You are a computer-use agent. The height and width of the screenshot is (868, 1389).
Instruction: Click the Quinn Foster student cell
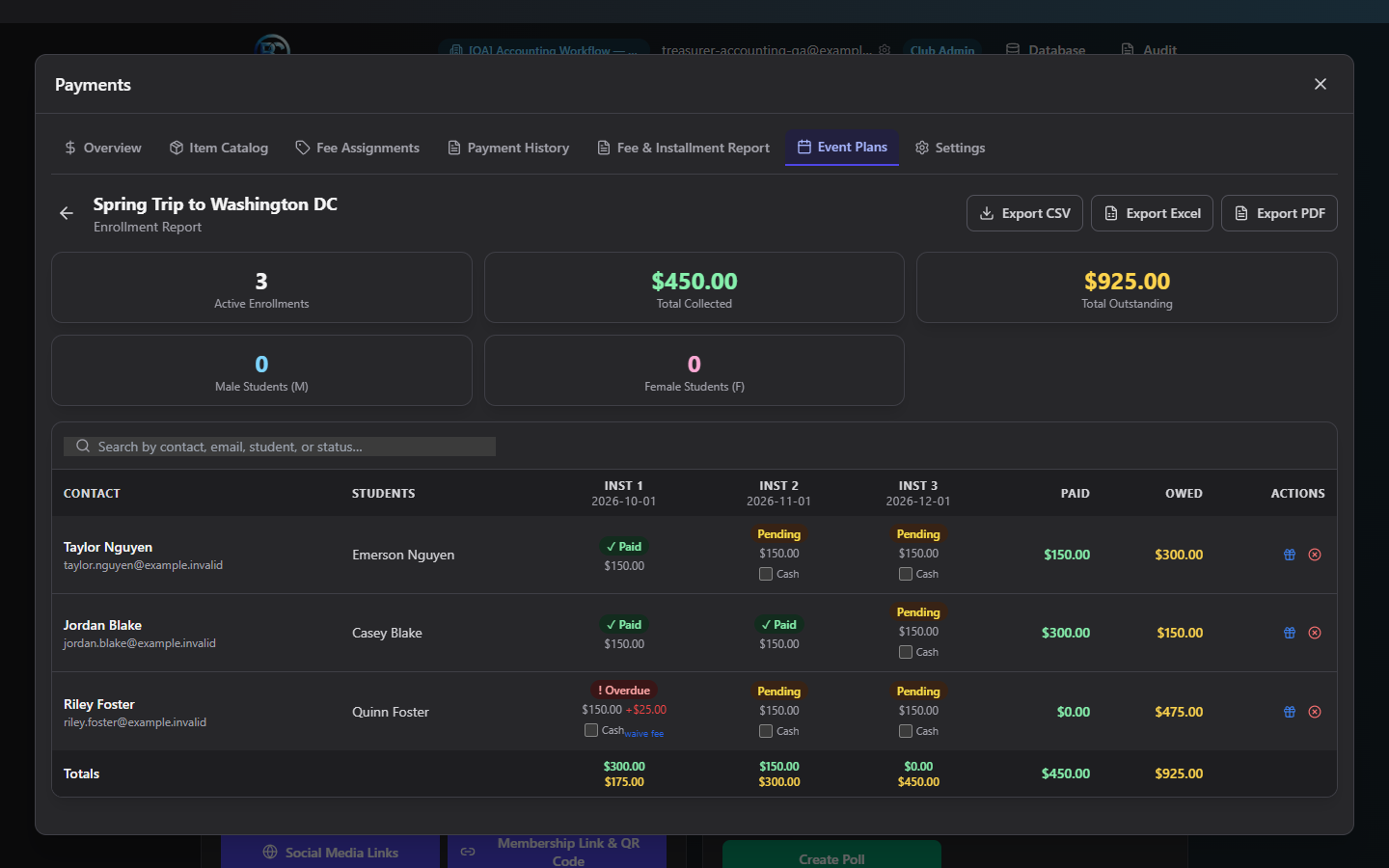391,712
